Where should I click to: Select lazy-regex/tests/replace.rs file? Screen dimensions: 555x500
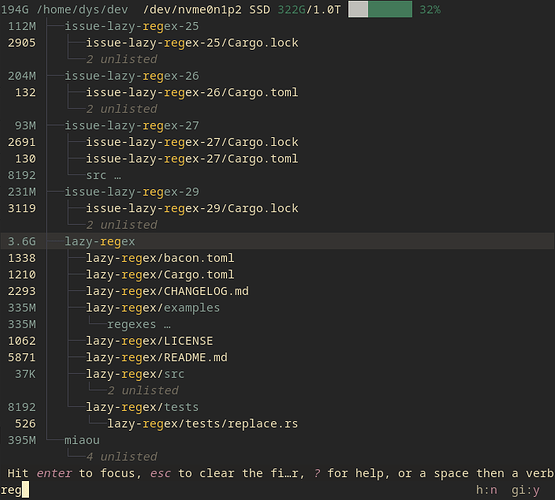(202, 424)
